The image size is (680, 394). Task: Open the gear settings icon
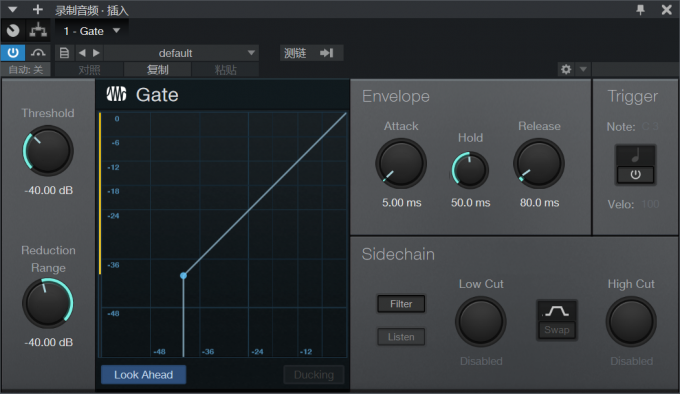566,69
